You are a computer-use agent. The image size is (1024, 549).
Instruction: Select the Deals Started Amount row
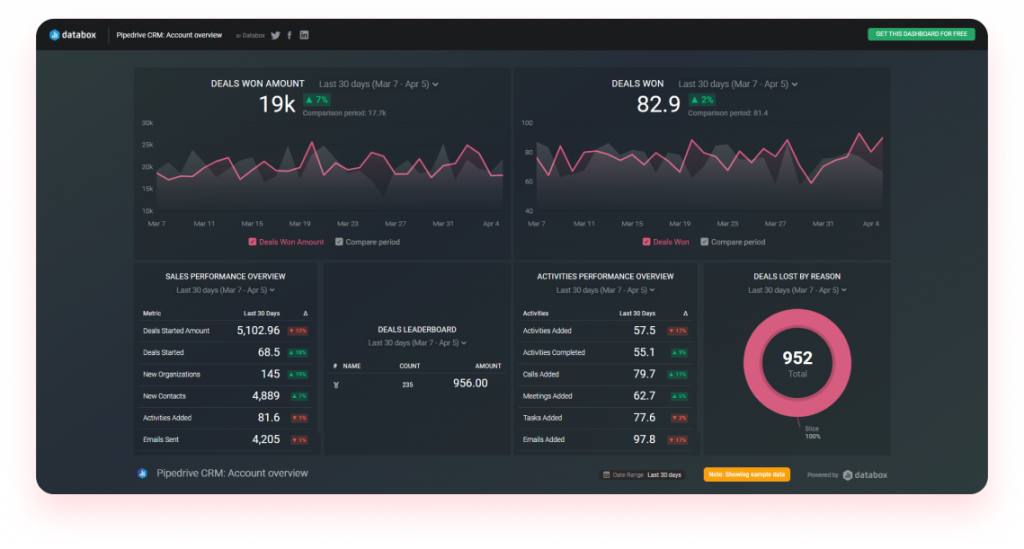coord(225,331)
